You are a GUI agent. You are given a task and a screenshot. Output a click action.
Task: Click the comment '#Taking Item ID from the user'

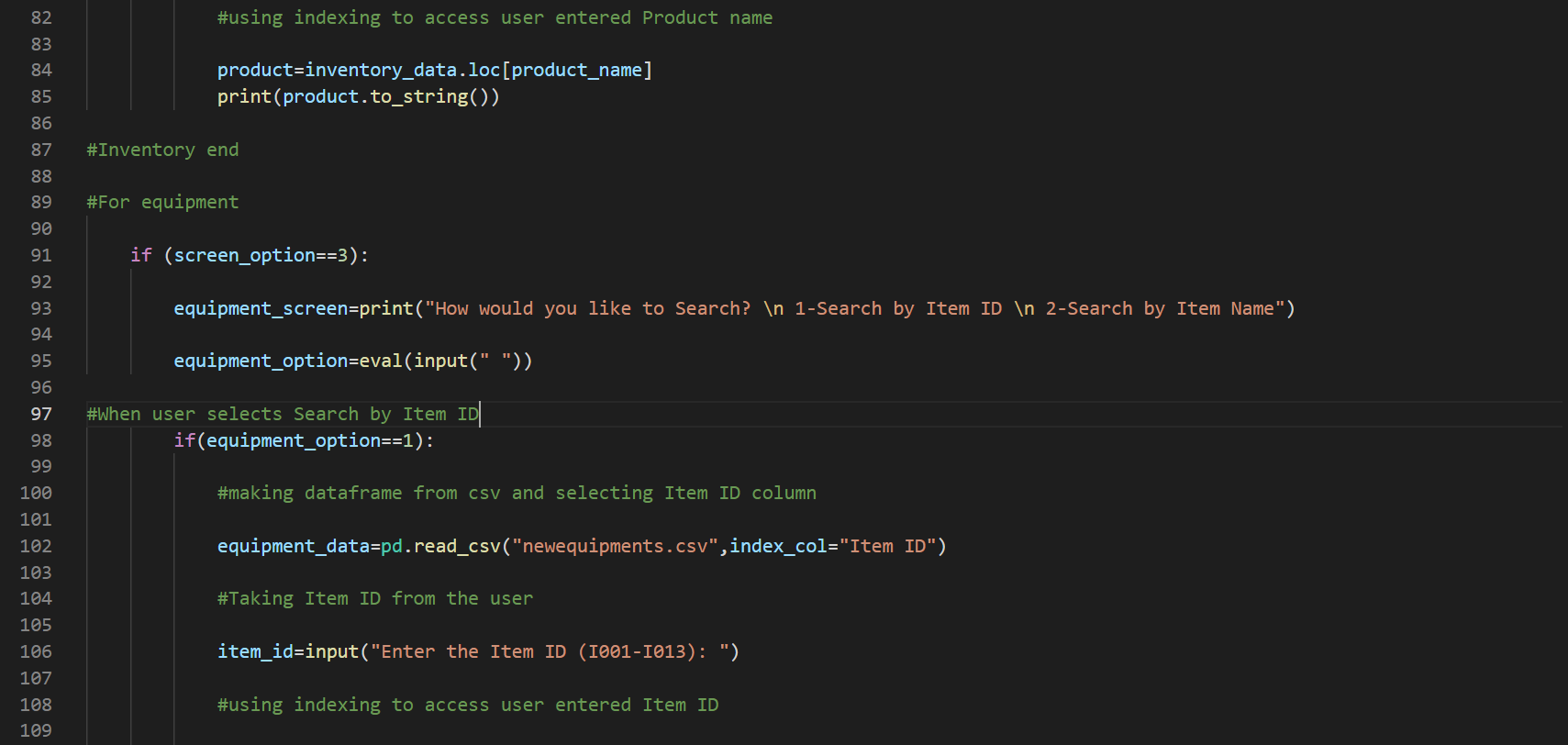coord(374,598)
